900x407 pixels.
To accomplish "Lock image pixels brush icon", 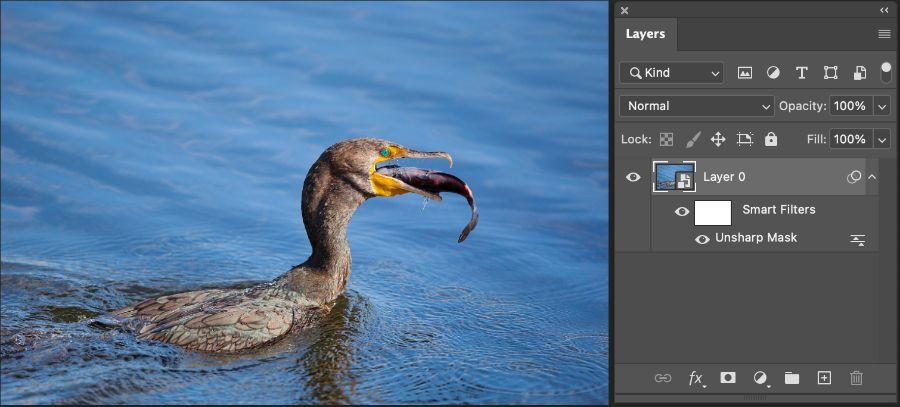I will tap(693, 139).
